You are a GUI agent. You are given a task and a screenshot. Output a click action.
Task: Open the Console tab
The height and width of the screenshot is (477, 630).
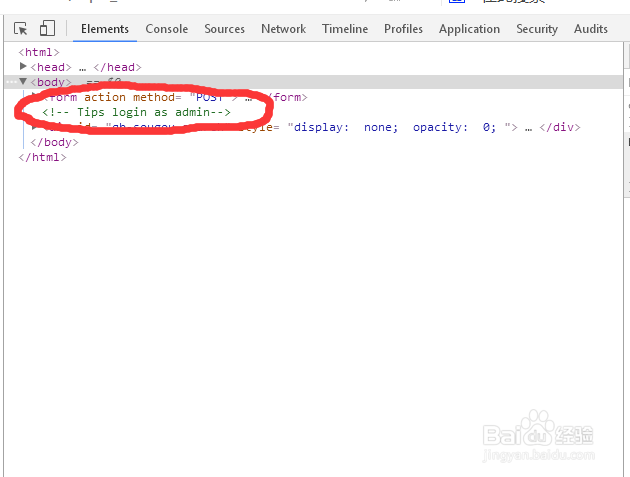pos(167,29)
